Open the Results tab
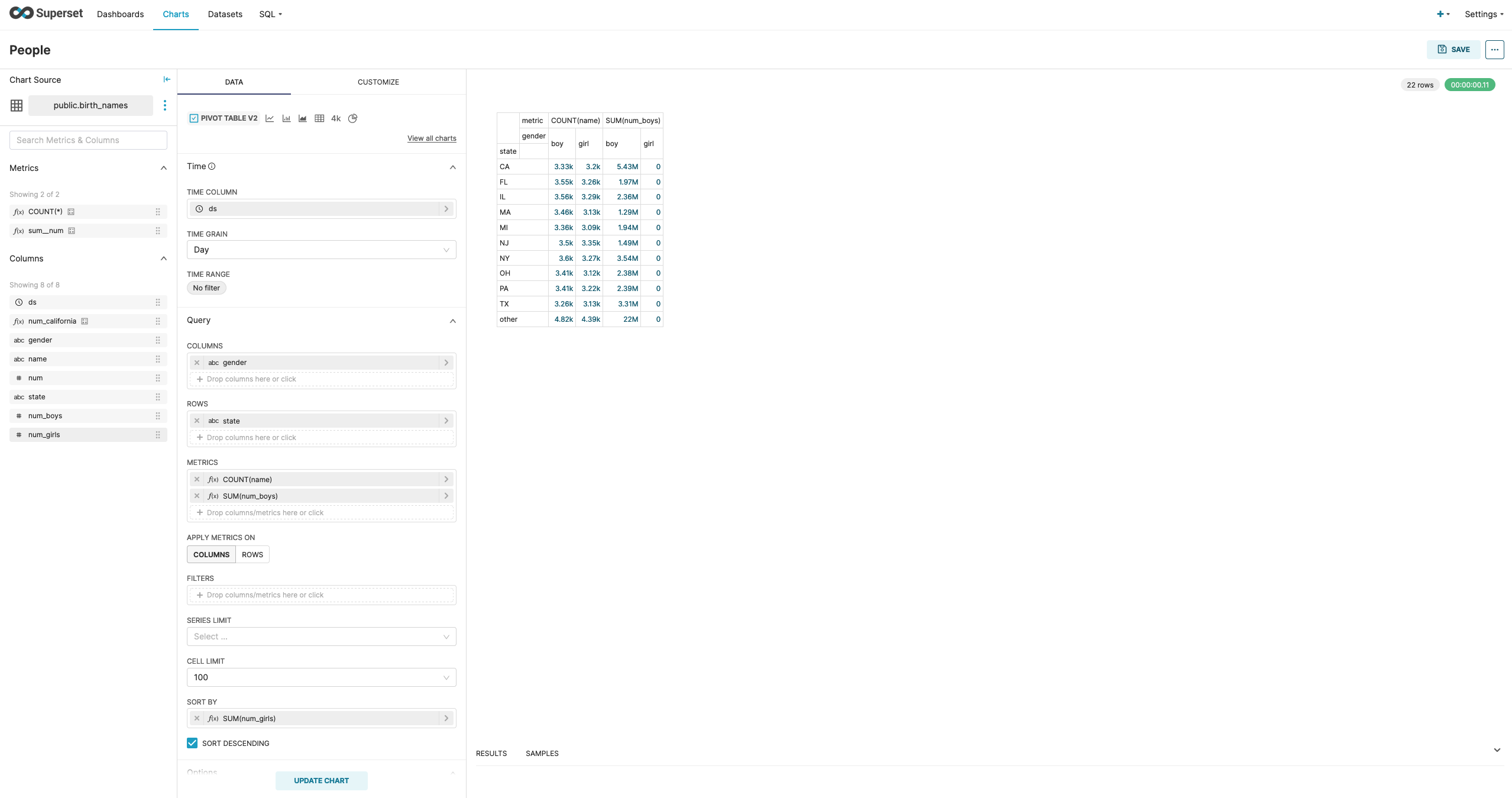Image resolution: width=1512 pixels, height=798 pixels. [x=491, y=754]
